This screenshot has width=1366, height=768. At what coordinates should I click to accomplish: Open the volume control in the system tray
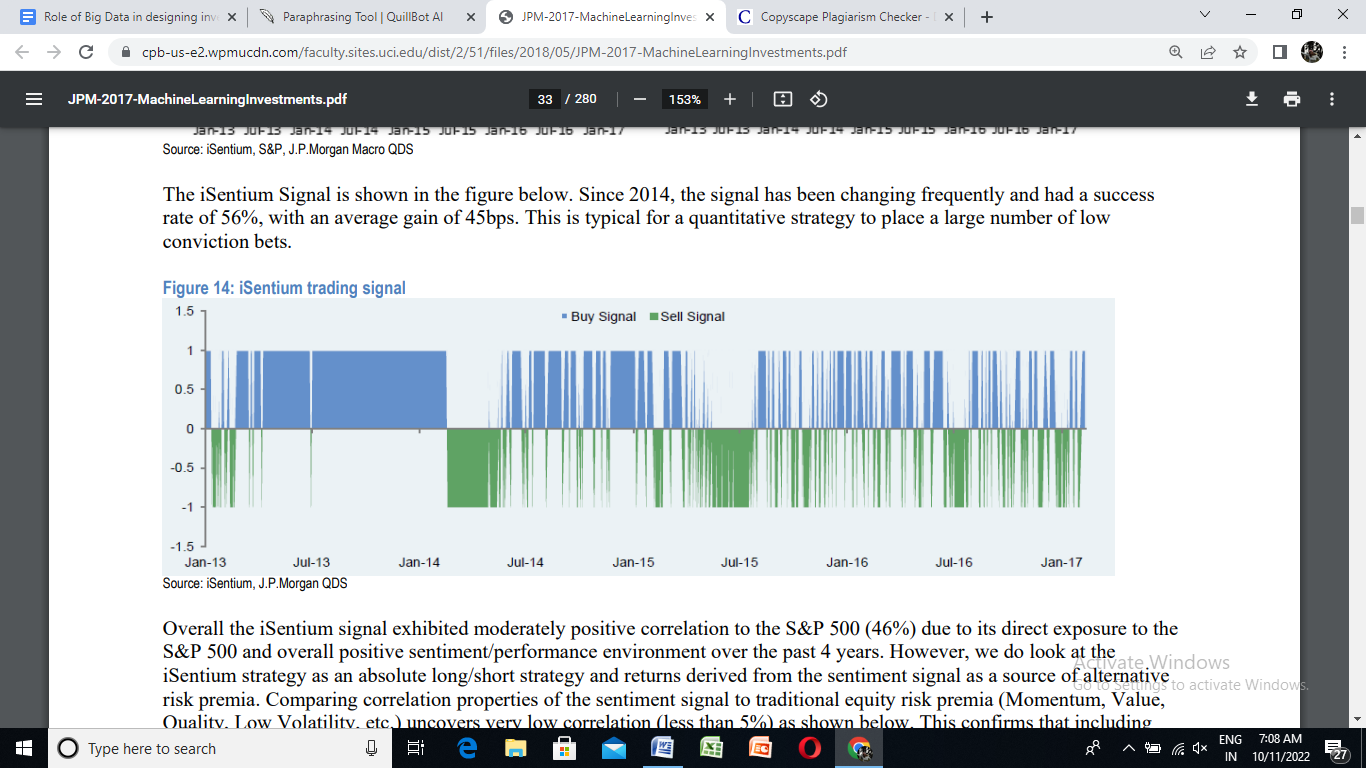click(x=1201, y=748)
